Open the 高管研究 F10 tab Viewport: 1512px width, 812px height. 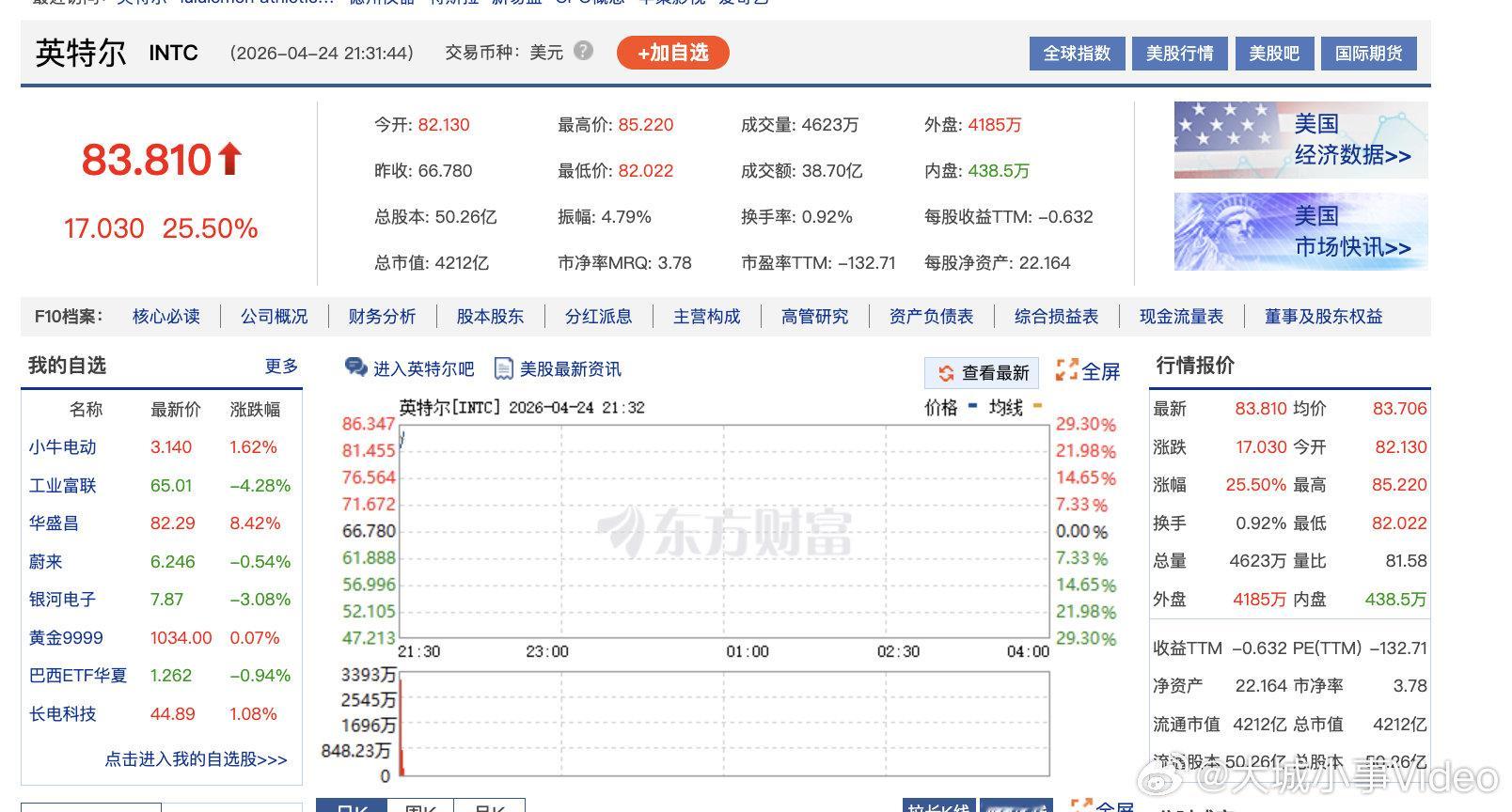(x=814, y=317)
